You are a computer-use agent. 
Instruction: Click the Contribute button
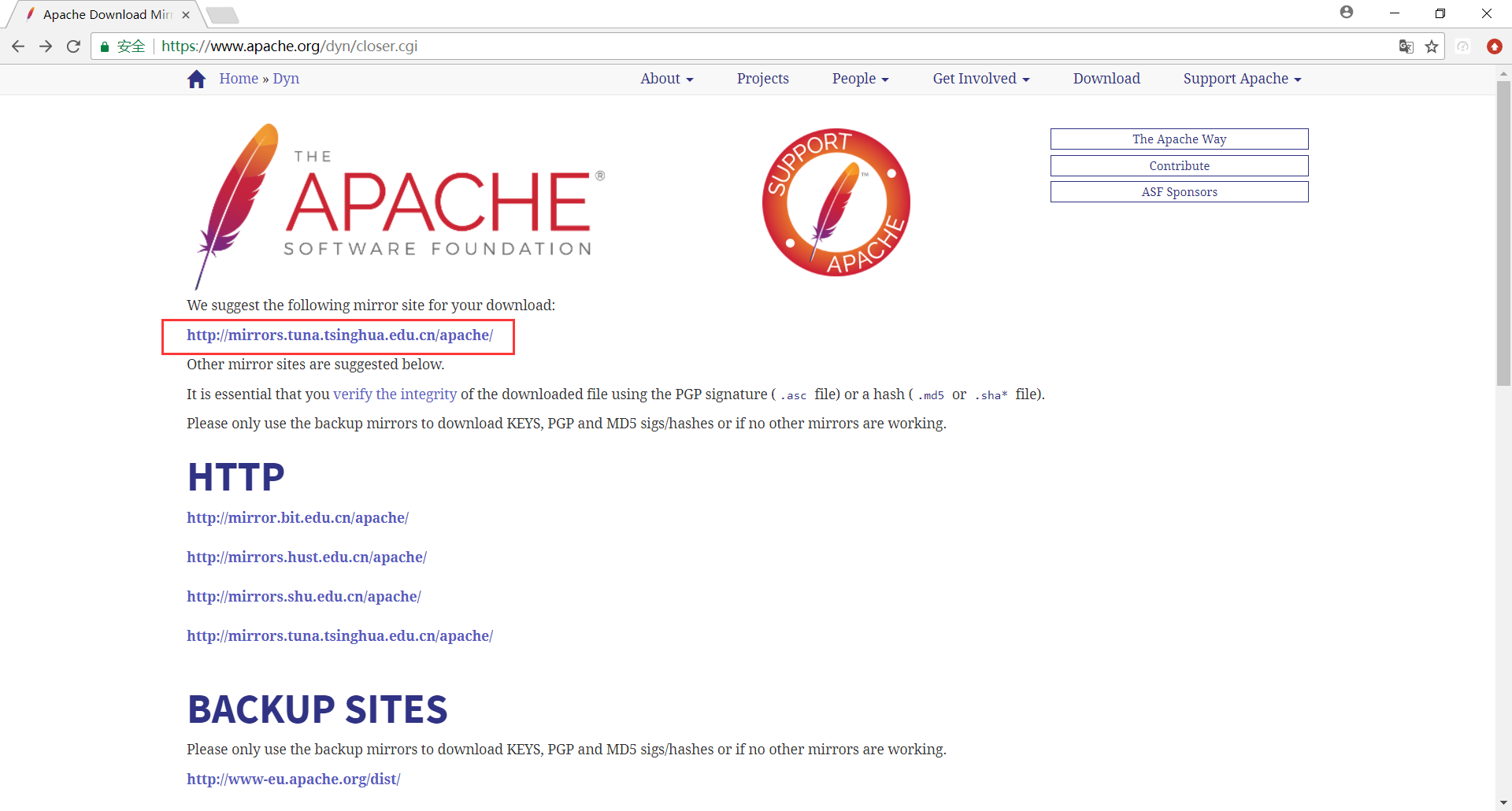coord(1179,165)
